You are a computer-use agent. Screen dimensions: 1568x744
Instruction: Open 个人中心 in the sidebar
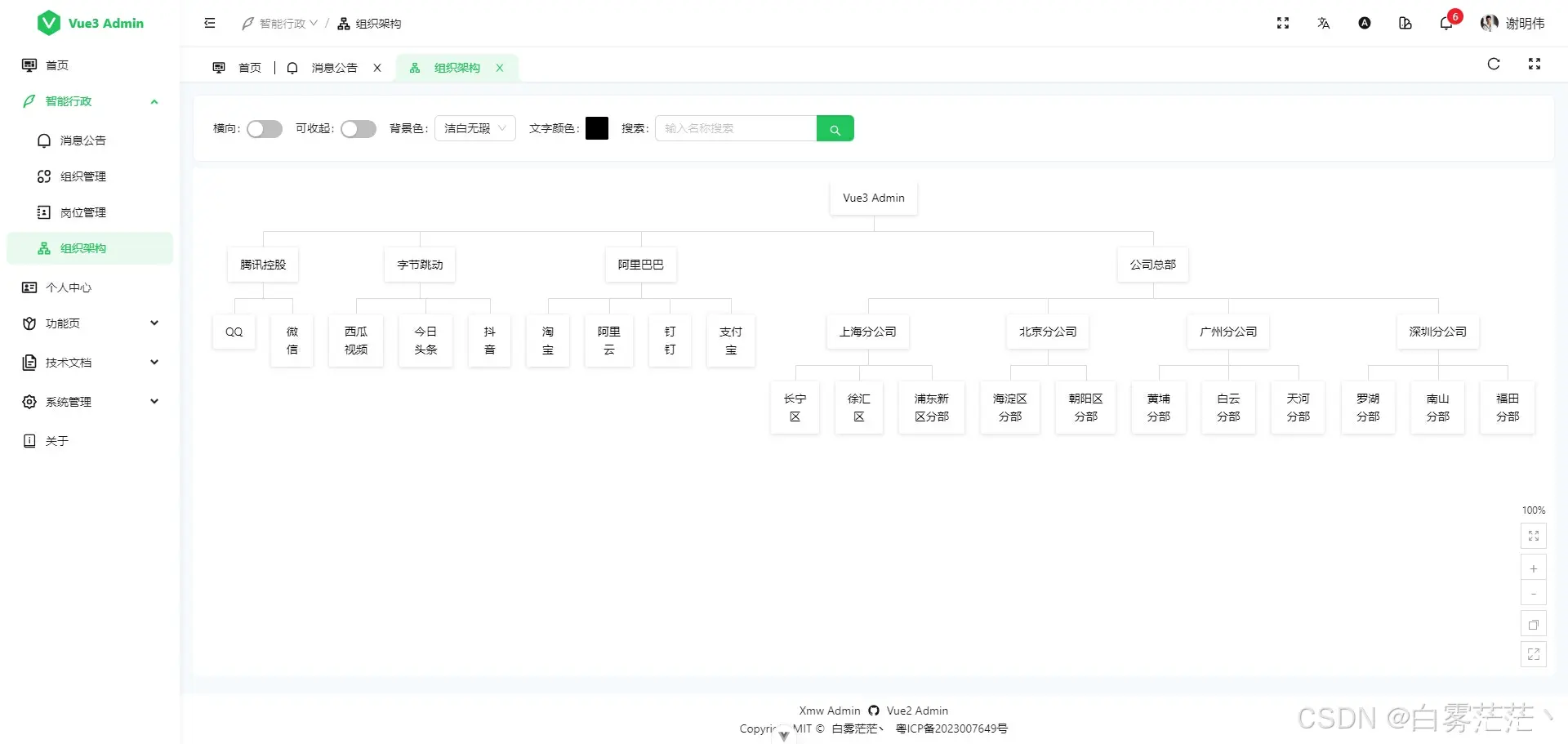(x=90, y=287)
